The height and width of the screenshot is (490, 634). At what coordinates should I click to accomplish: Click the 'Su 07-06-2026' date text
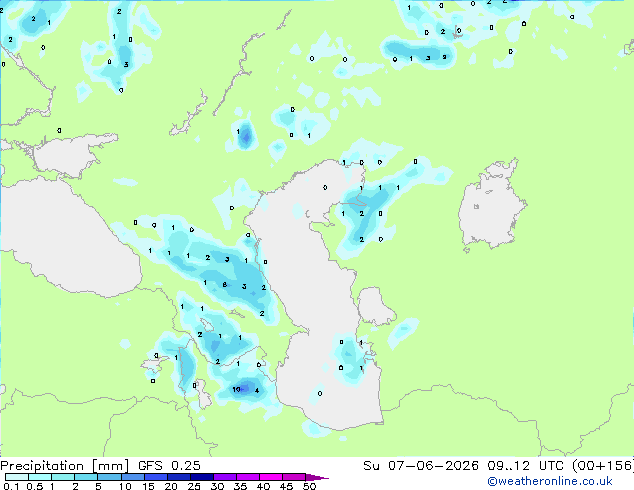click(421, 466)
